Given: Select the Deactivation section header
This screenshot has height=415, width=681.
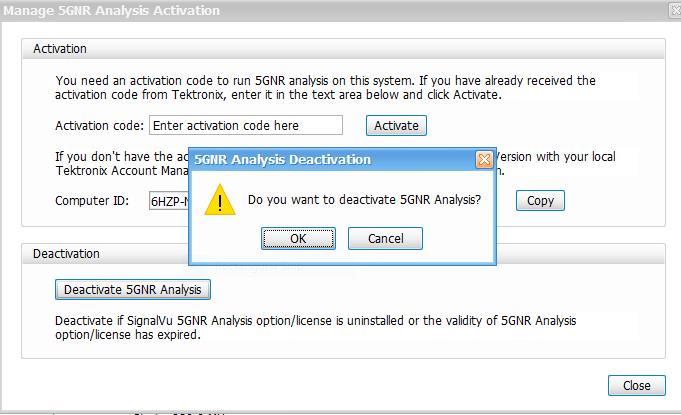Looking at the screenshot, I should (66, 254).
